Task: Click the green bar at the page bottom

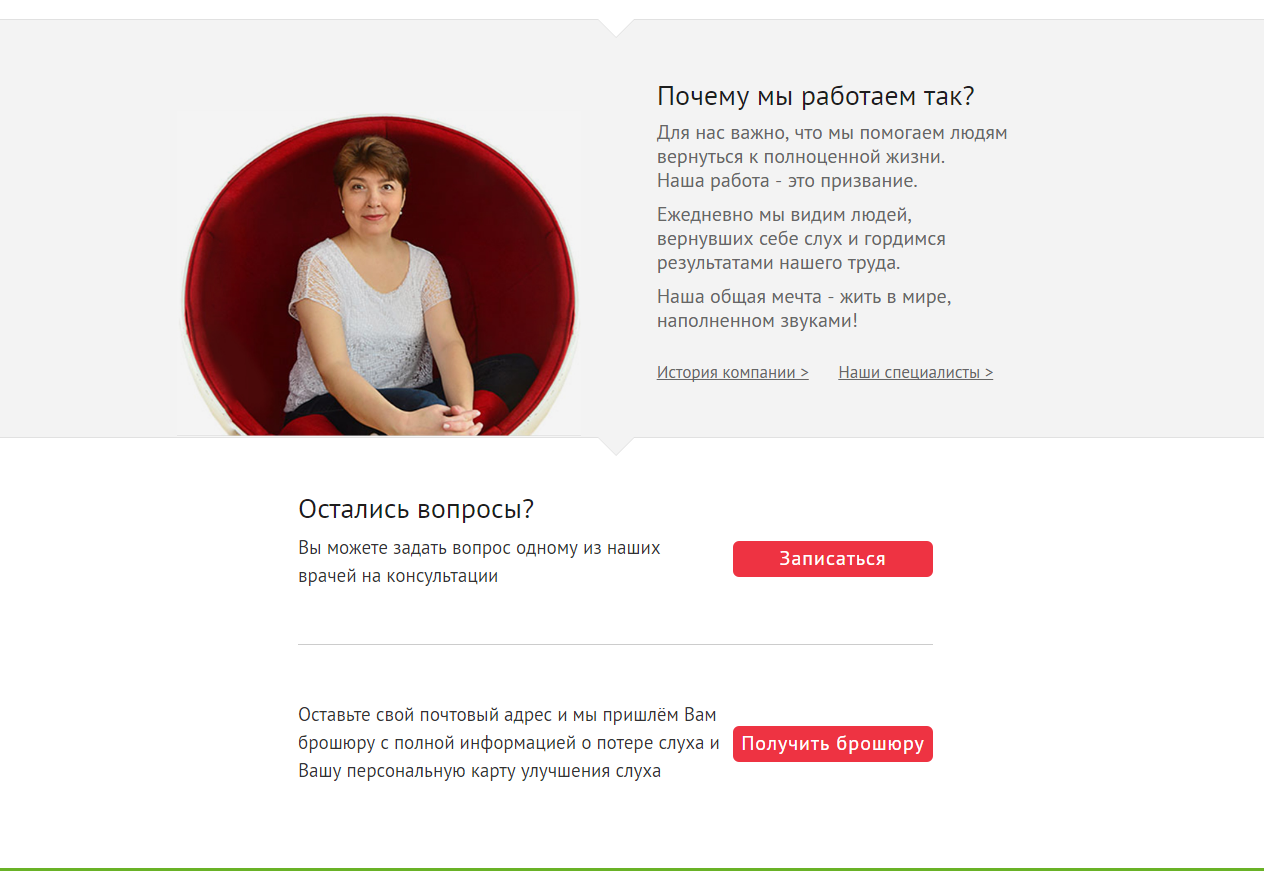Action: point(632,869)
